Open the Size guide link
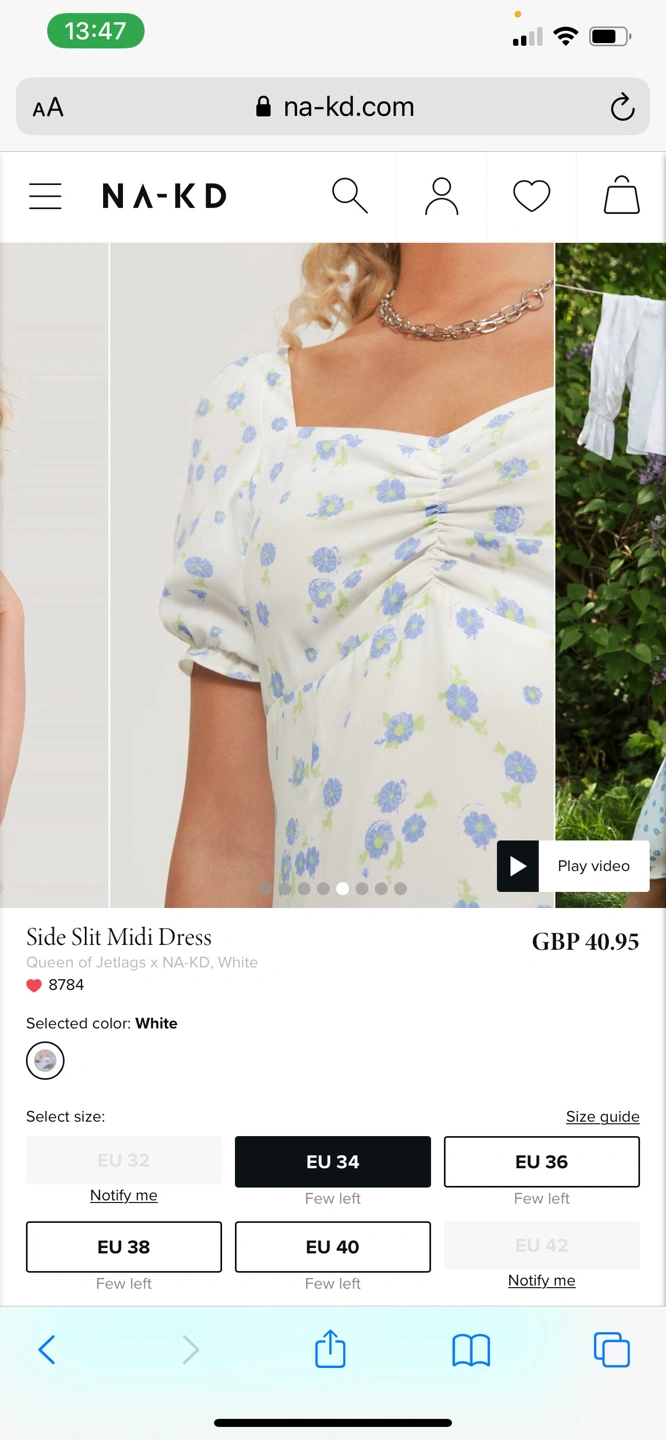The height and width of the screenshot is (1440, 666). tap(602, 1117)
